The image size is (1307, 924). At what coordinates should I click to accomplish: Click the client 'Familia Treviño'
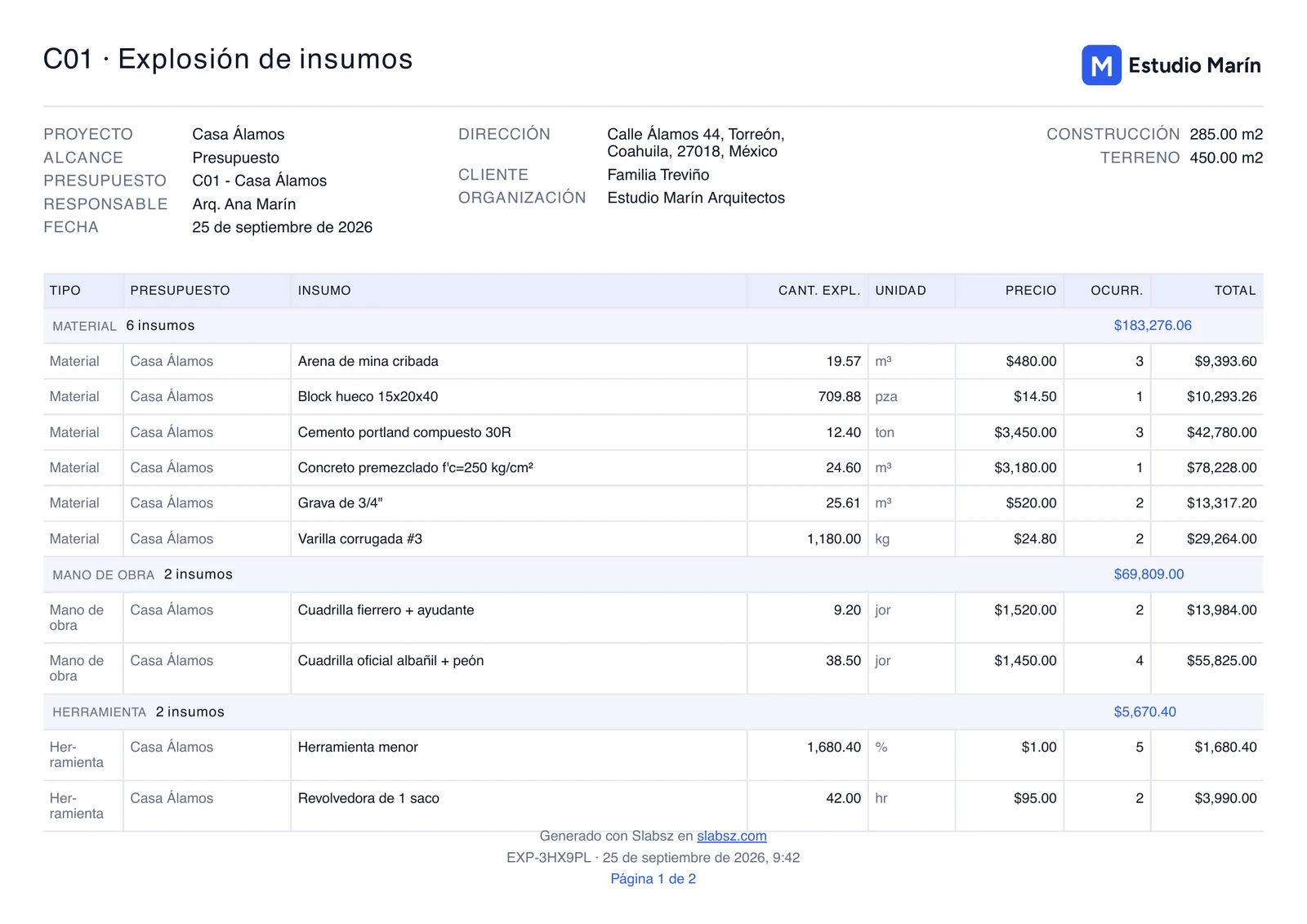pyautogui.click(x=658, y=175)
